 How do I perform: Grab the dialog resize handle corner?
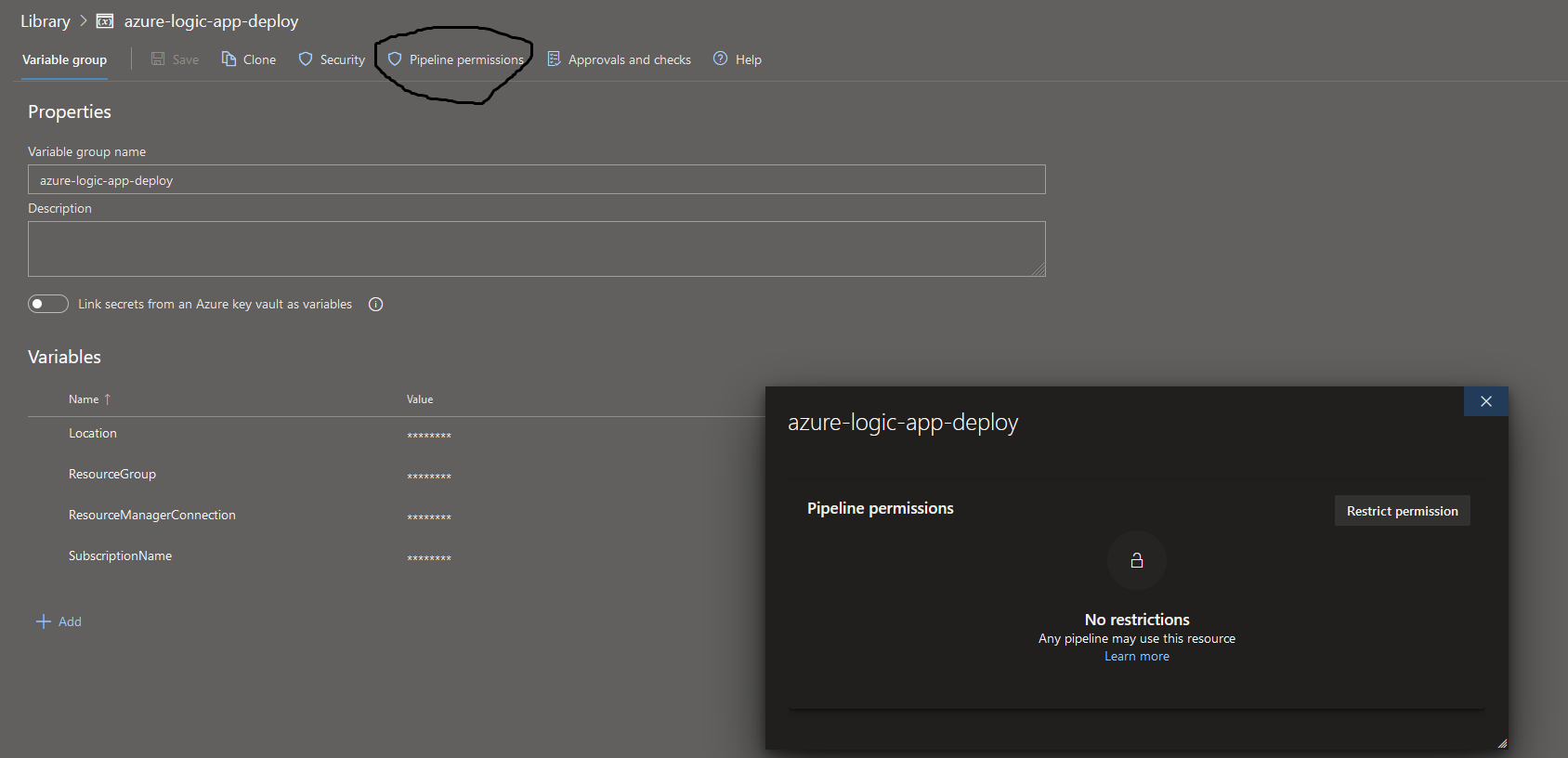point(1502,743)
